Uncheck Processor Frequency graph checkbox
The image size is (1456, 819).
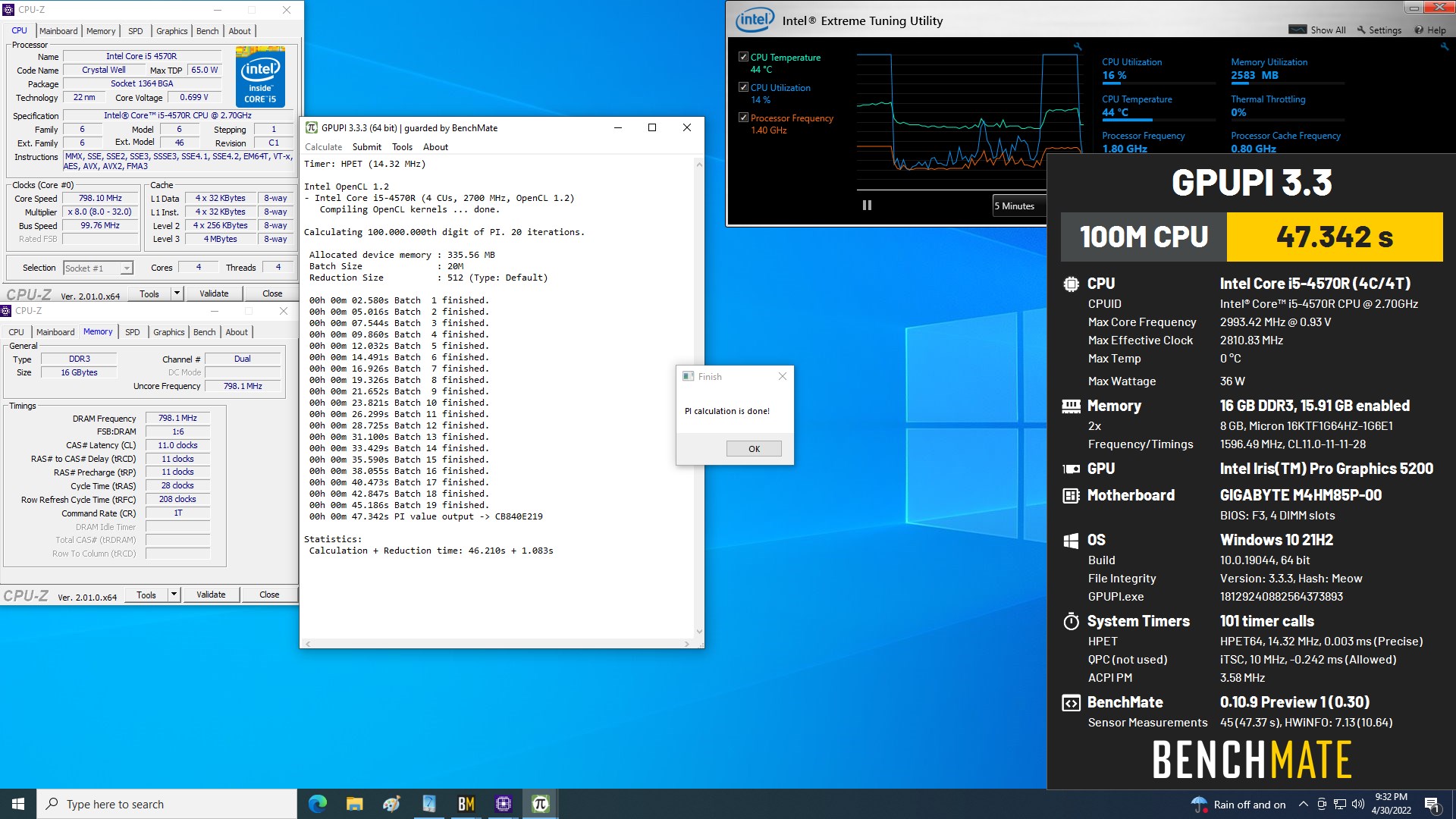(743, 118)
